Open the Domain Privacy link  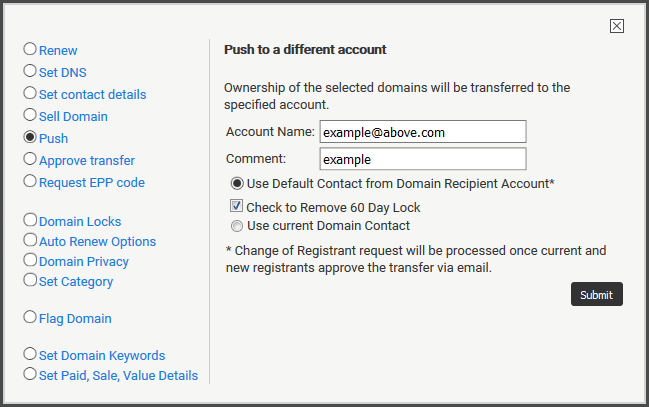tap(84, 262)
